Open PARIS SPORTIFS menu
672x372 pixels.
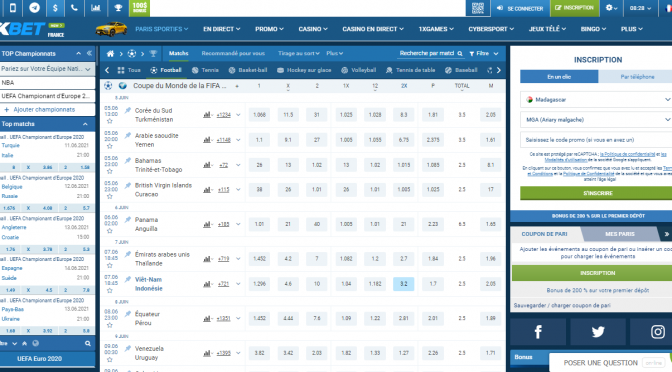tap(162, 29)
